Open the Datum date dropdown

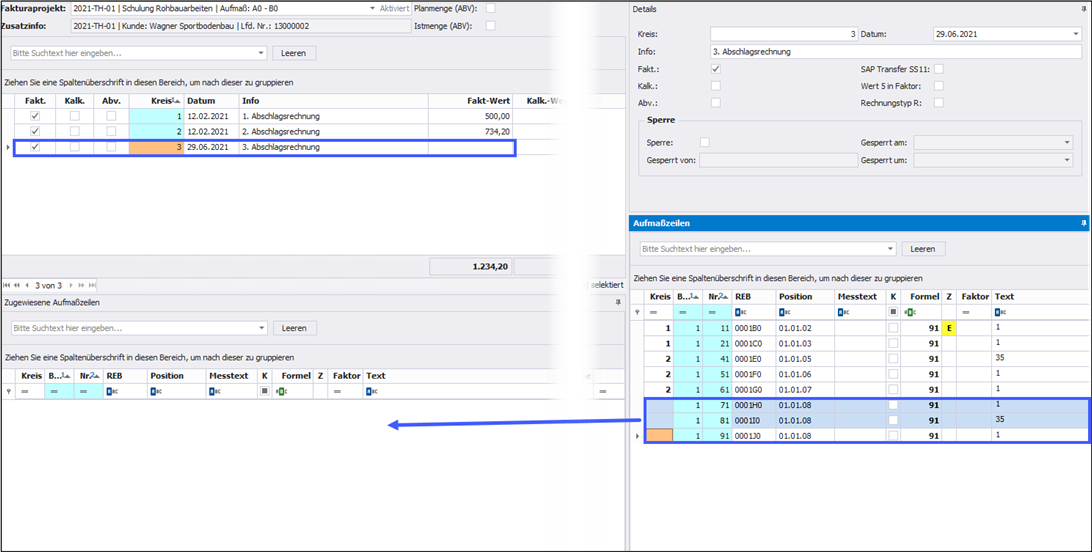(x=1074, y=34)
